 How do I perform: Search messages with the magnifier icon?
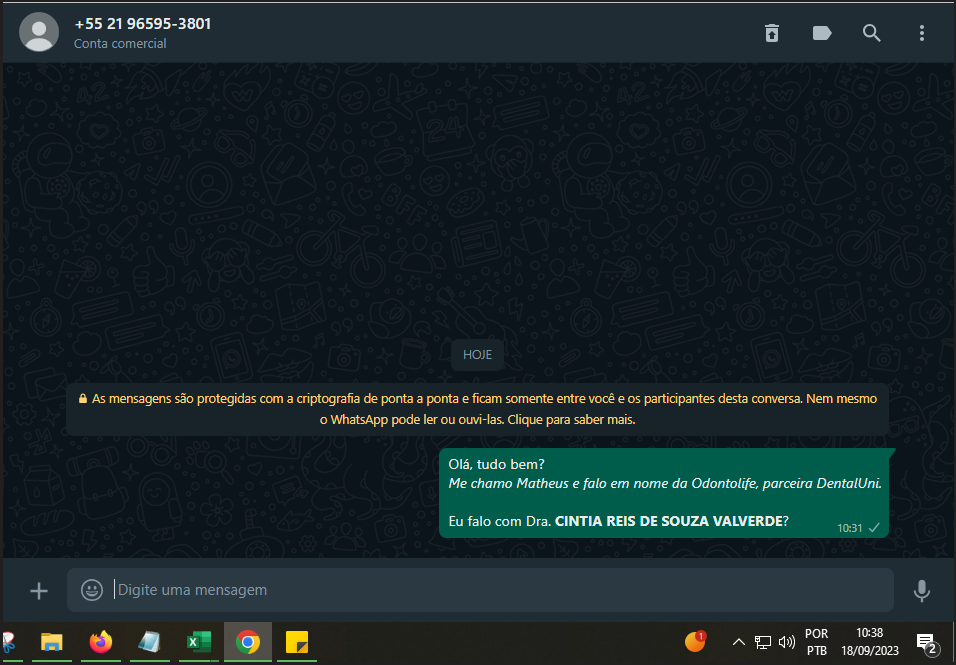(x=871, y=33)
